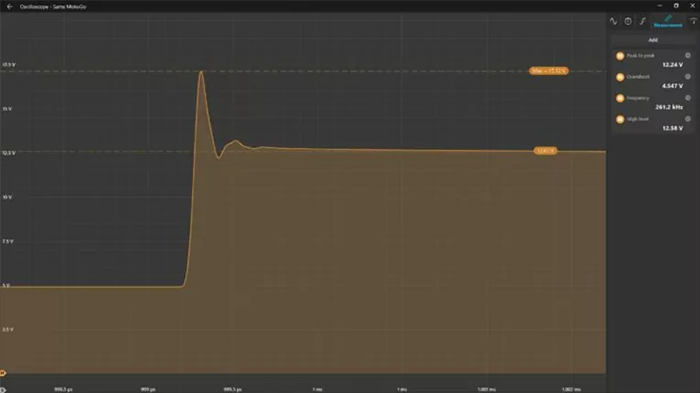Remove the Overshoot measurement
The height and width of the screenshot is (393, 700).
pos(688,76)
